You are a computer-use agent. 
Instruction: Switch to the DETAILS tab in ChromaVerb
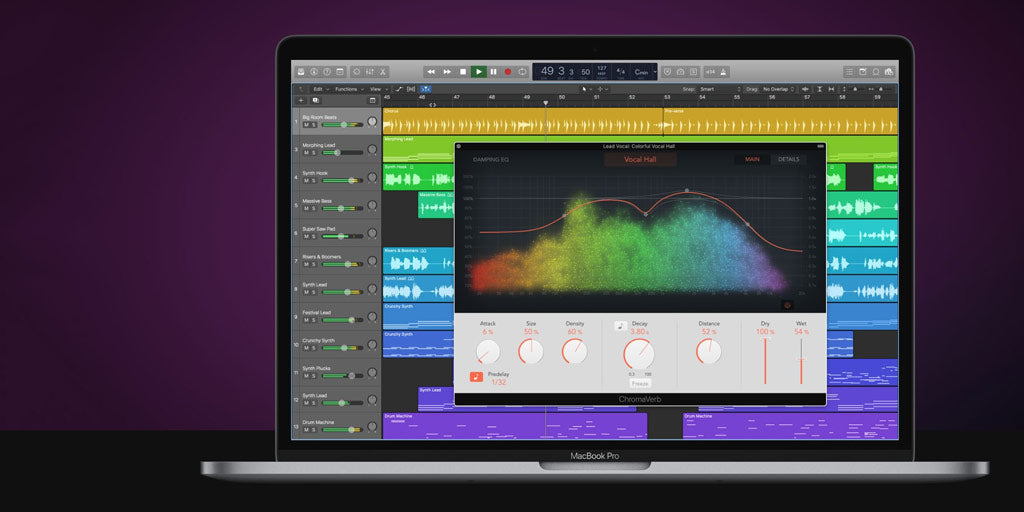coord(788,159)
